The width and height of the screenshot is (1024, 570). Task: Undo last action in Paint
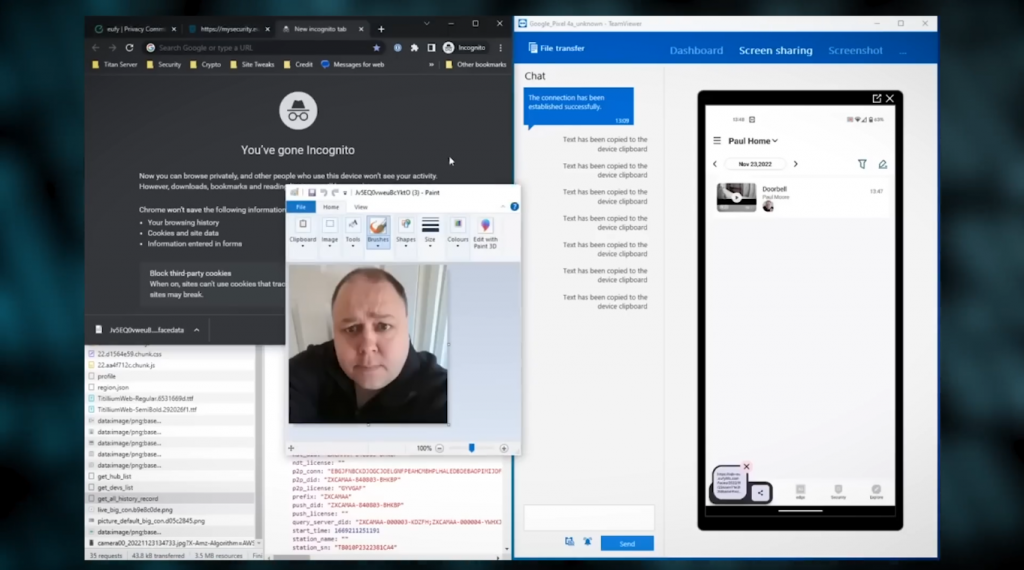pyautogui.click(x=323, y=193)
